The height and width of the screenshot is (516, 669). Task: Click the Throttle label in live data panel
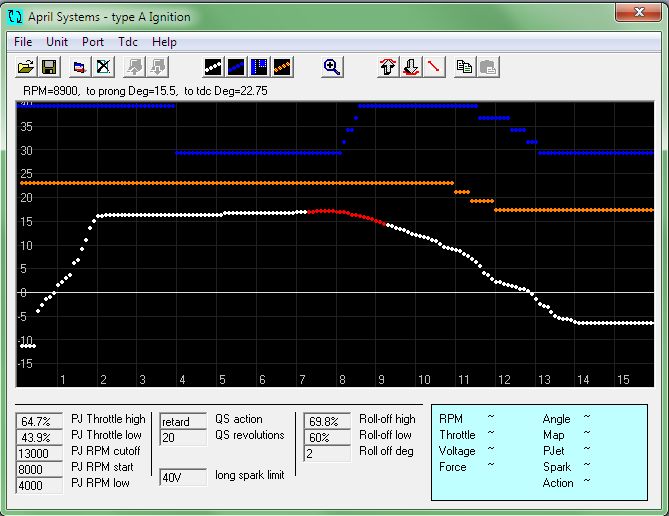[x=457, y=435]
